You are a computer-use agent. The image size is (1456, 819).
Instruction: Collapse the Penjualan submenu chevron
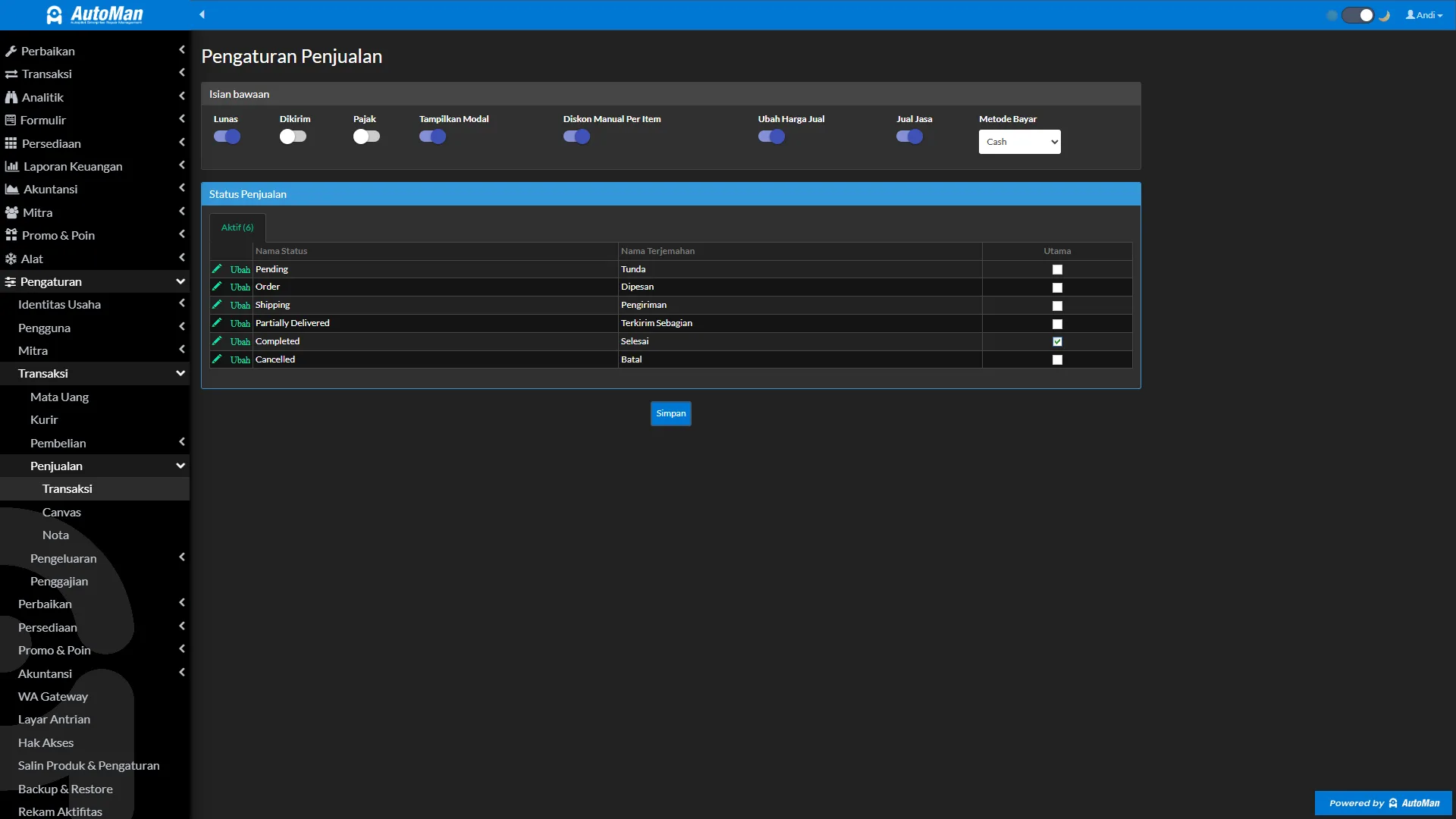[180, 466]
